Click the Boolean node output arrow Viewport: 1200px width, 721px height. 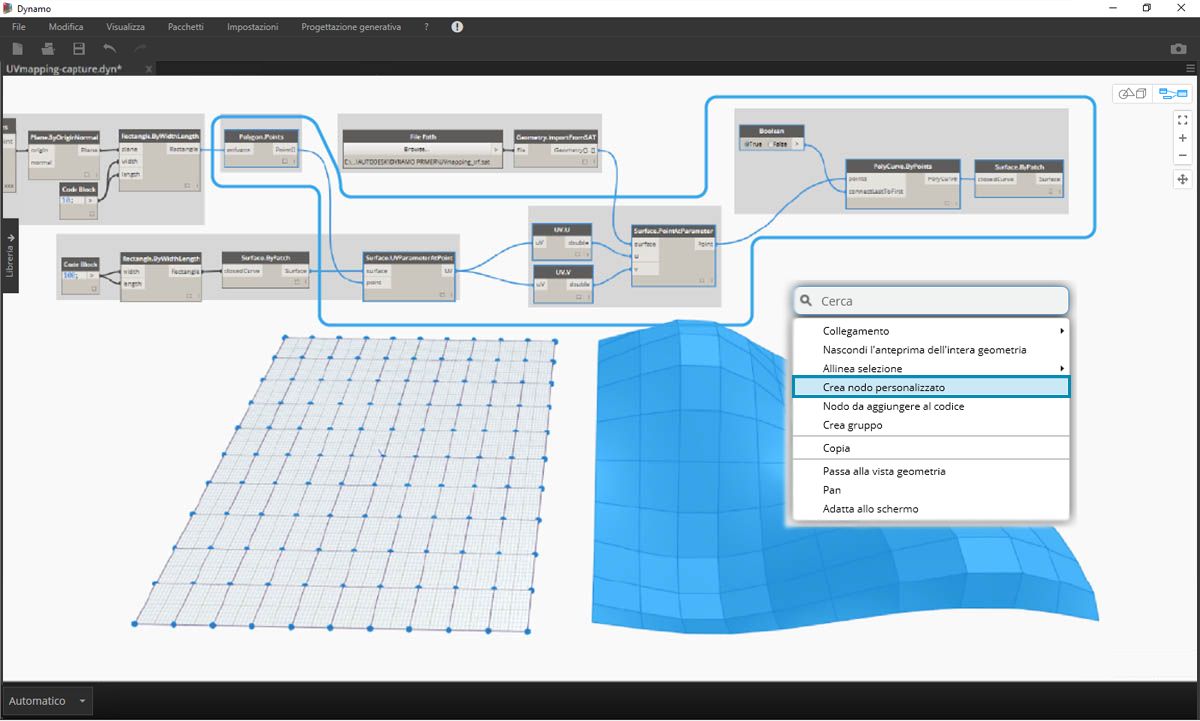tap(798, 145)
